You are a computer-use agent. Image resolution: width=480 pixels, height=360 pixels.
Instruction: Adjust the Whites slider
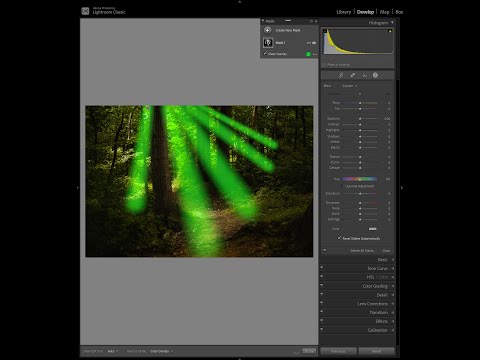360,142
